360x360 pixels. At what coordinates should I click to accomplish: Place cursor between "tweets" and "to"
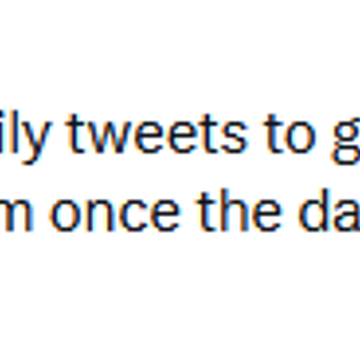[256, 134]
